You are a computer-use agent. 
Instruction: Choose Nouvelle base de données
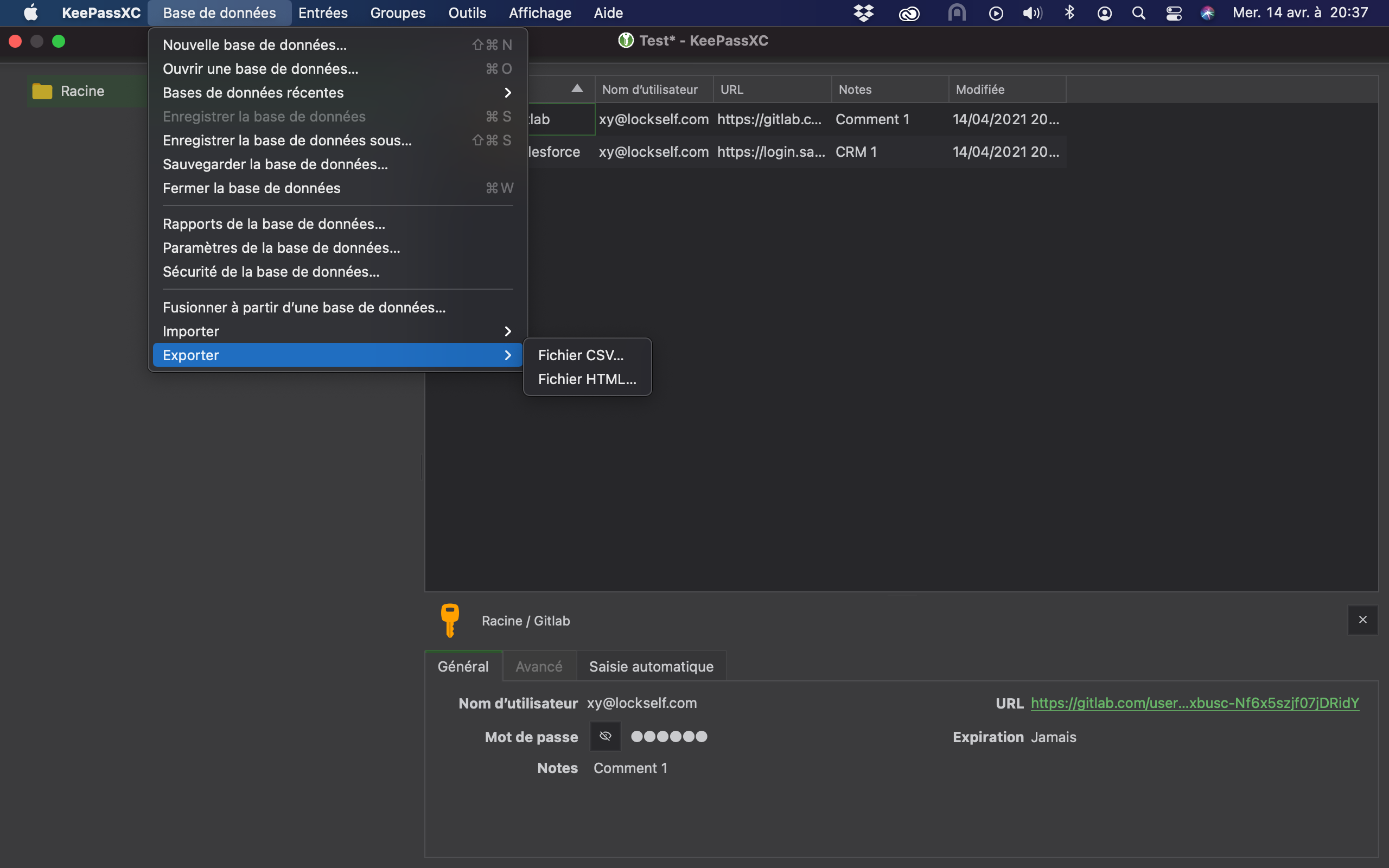(x=337, y=45)
